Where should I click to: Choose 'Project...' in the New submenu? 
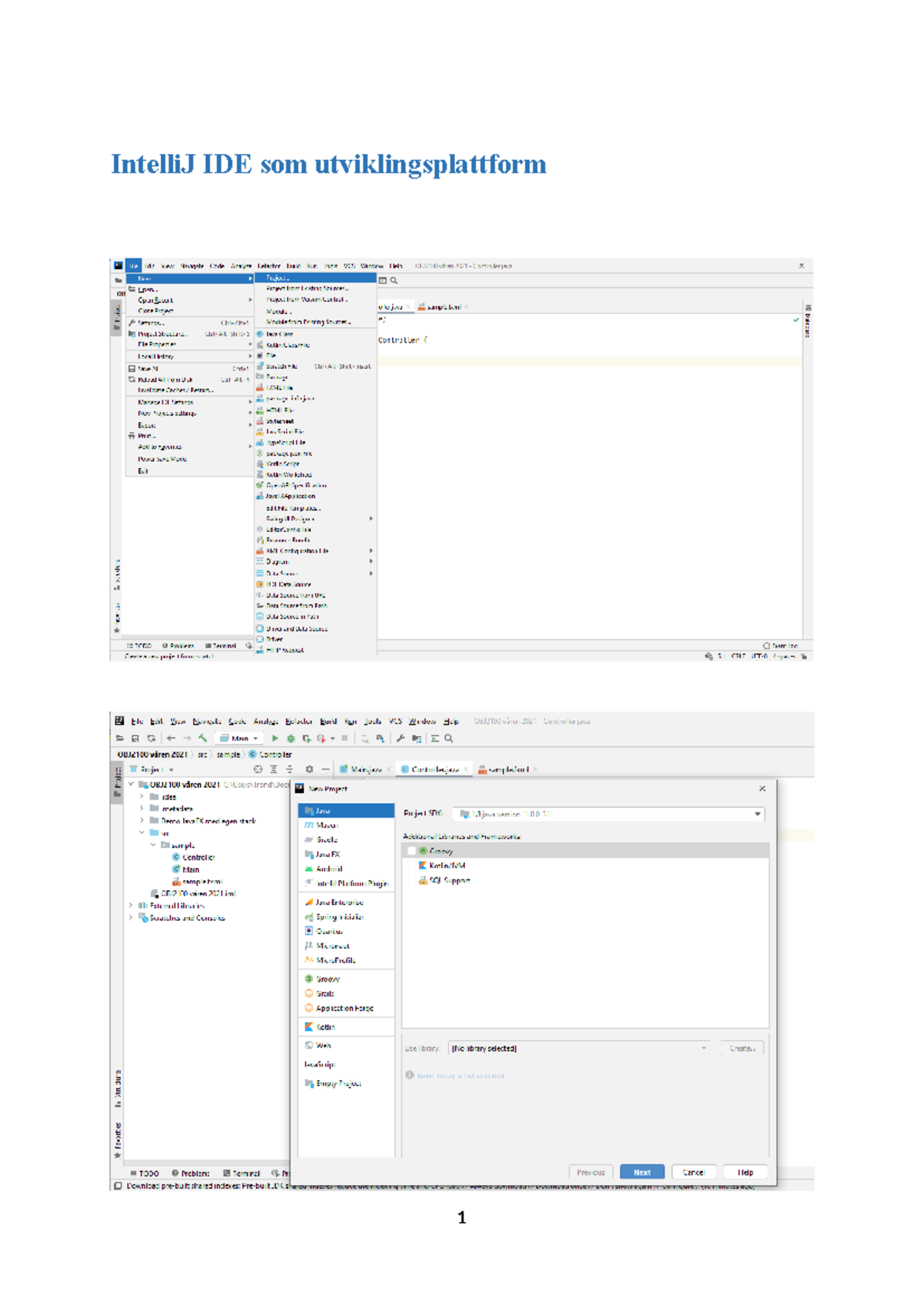coord(277,278)
